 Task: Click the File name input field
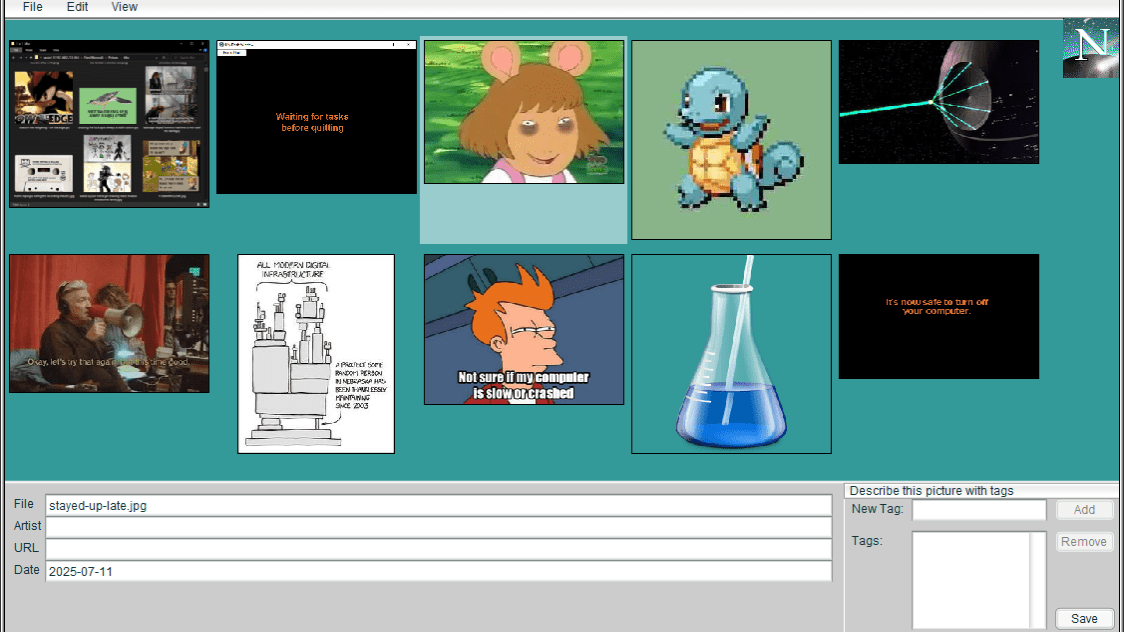tap(438, 506)
